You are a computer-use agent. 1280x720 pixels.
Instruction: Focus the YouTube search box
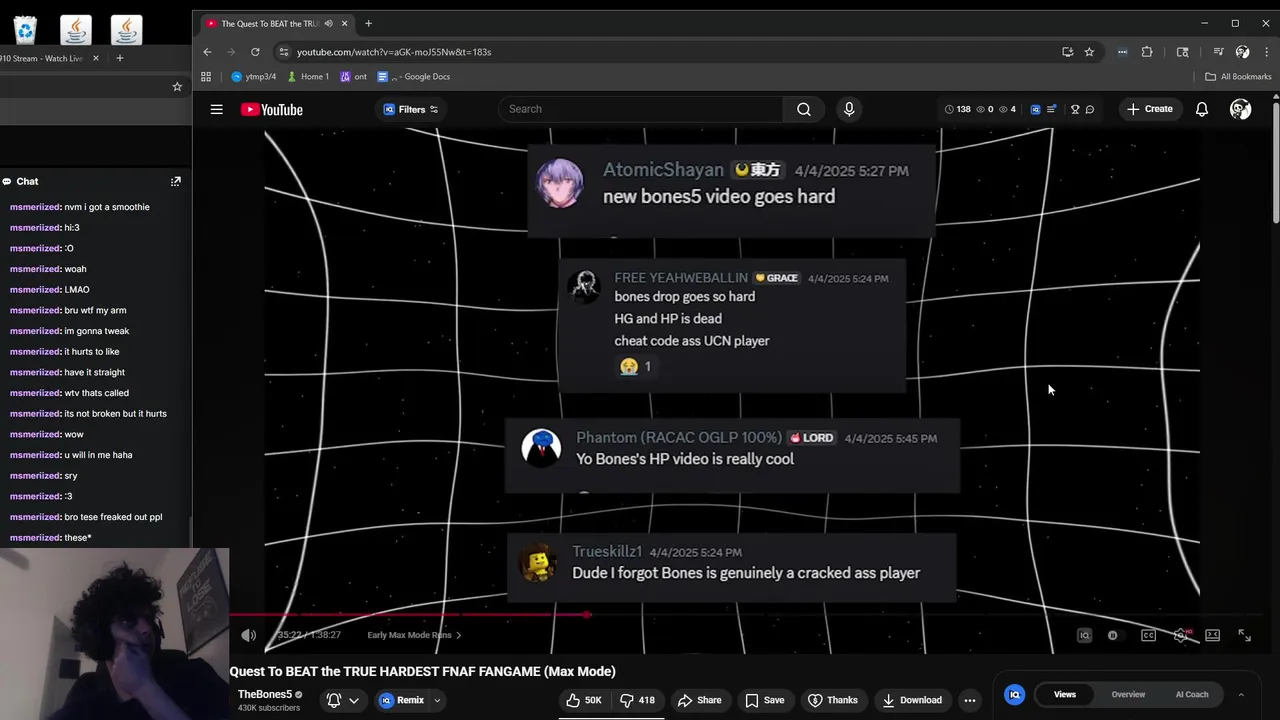tap(640, 109)
